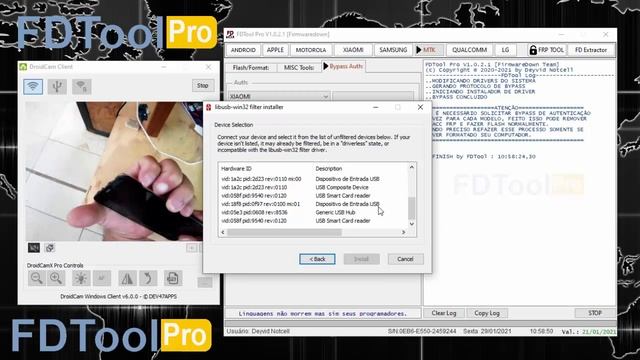Click device list scroll up arrow
Viewport: 640px width, 360px height.
pos(411,167)
